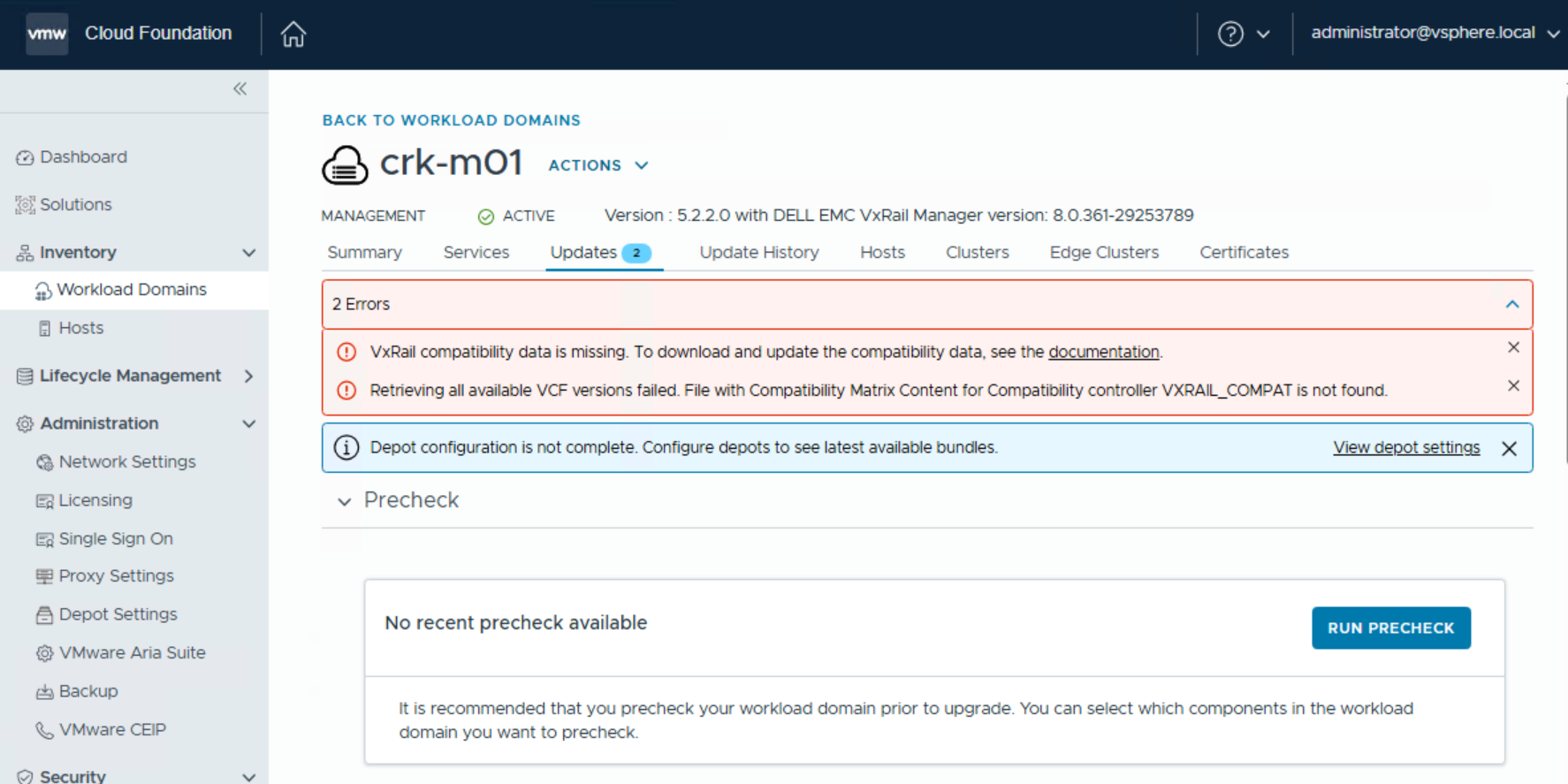Open Dashboard from the sidebar
Screen dimensions: 1568x784
83,157
